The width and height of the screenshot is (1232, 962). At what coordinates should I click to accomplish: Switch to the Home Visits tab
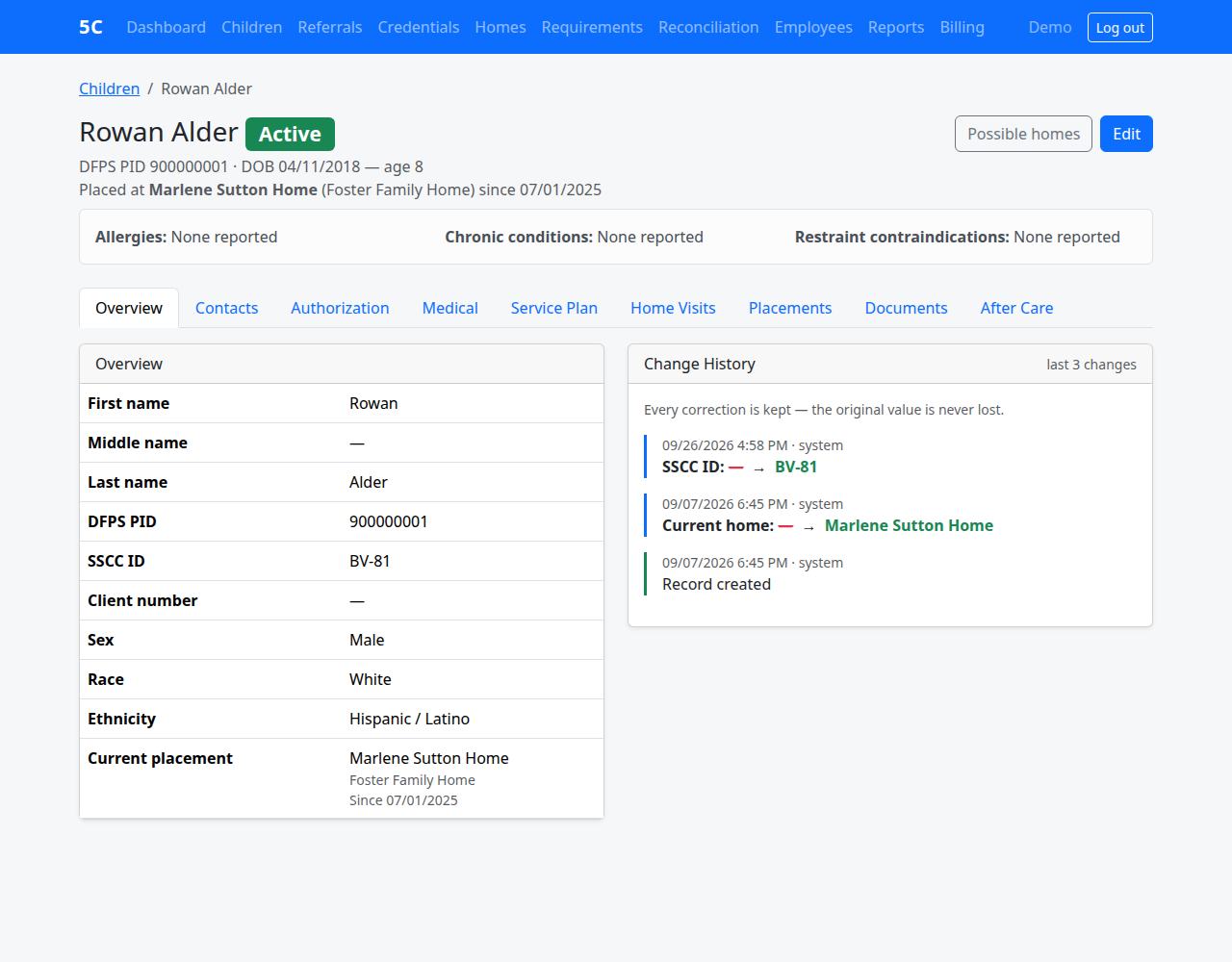pos(673,308)
